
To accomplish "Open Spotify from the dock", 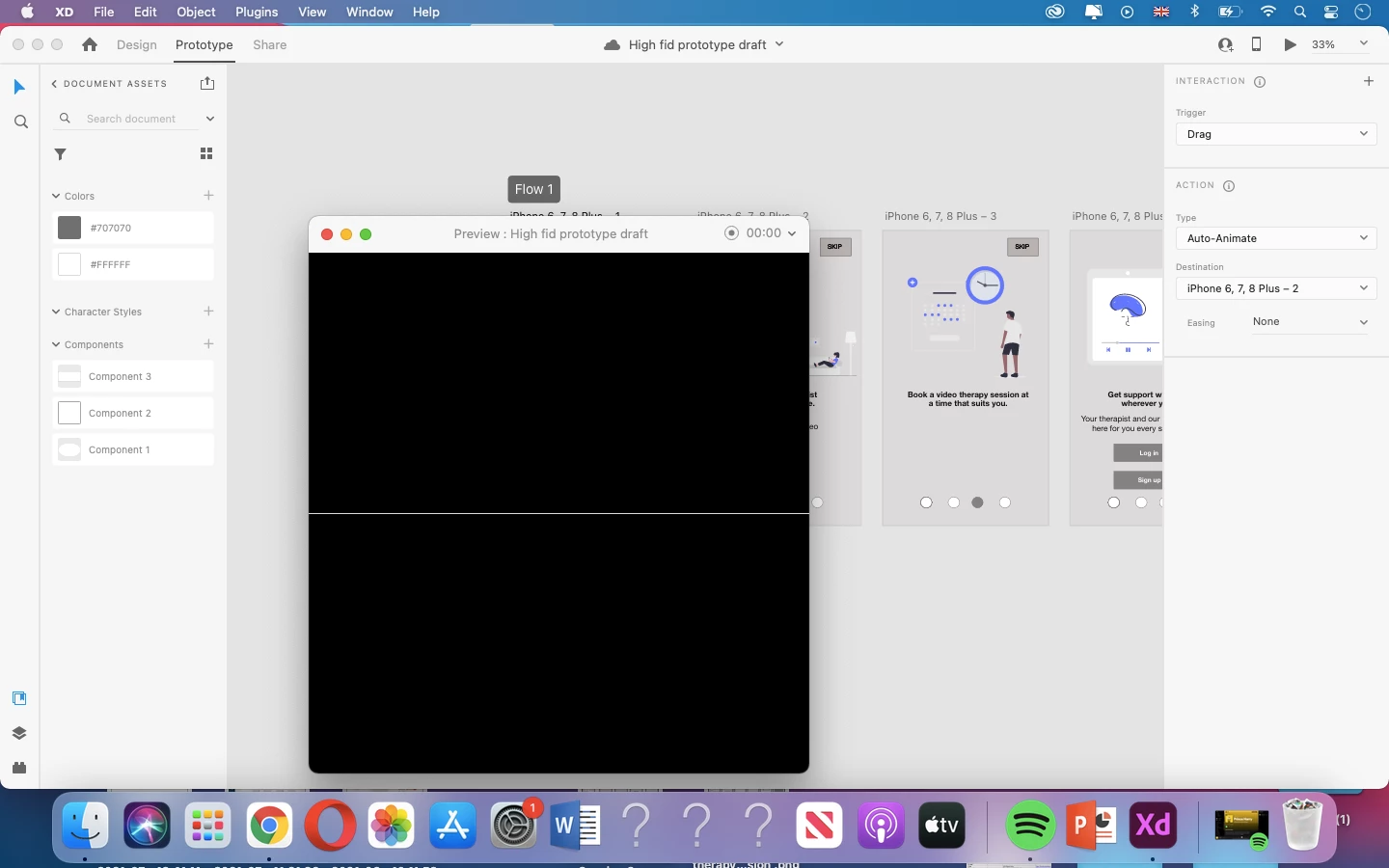I will point(1030,826).
